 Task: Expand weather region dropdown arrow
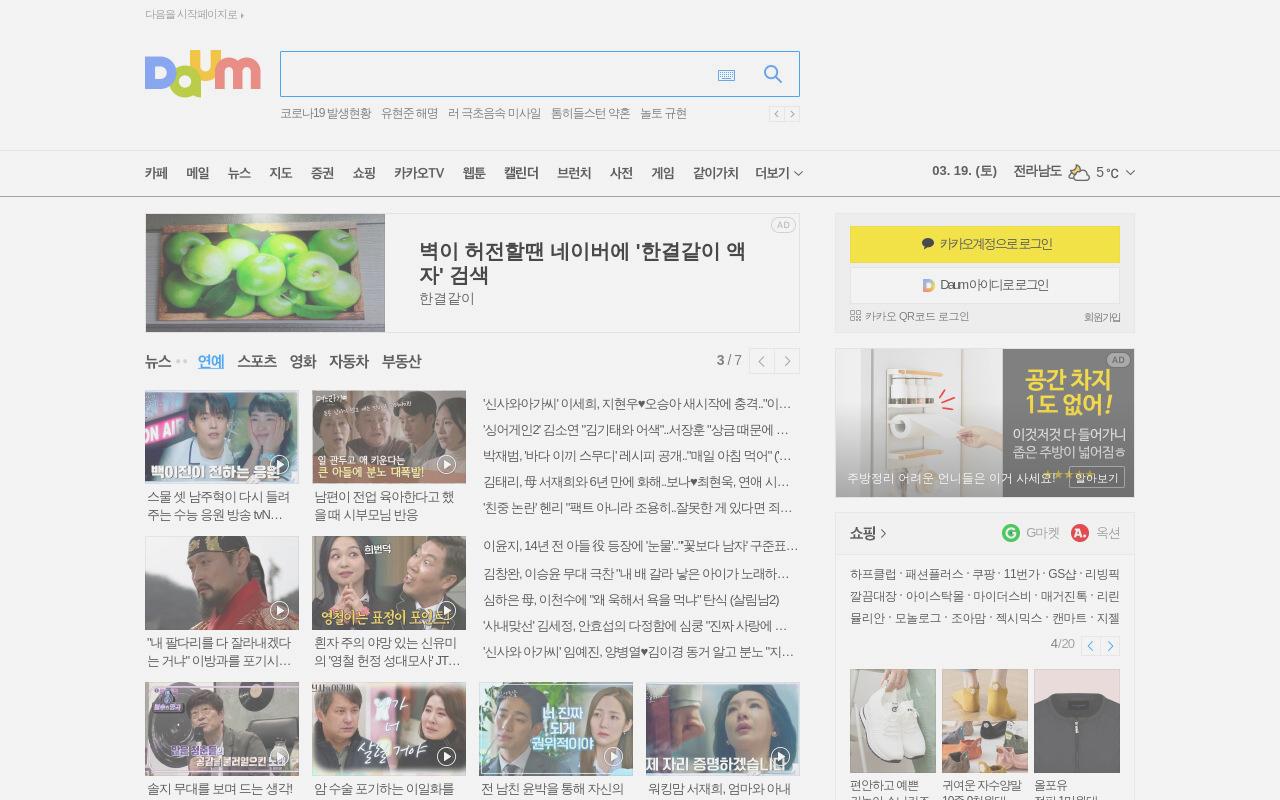(1130, 172)
